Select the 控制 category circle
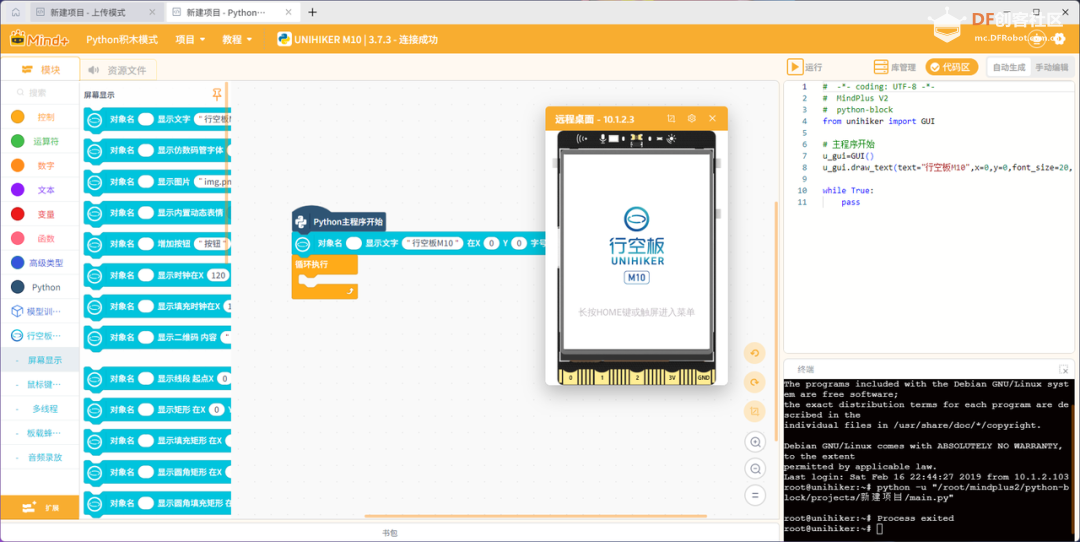The height and width of the screenshot is (542, 1080). coord(18,117)
